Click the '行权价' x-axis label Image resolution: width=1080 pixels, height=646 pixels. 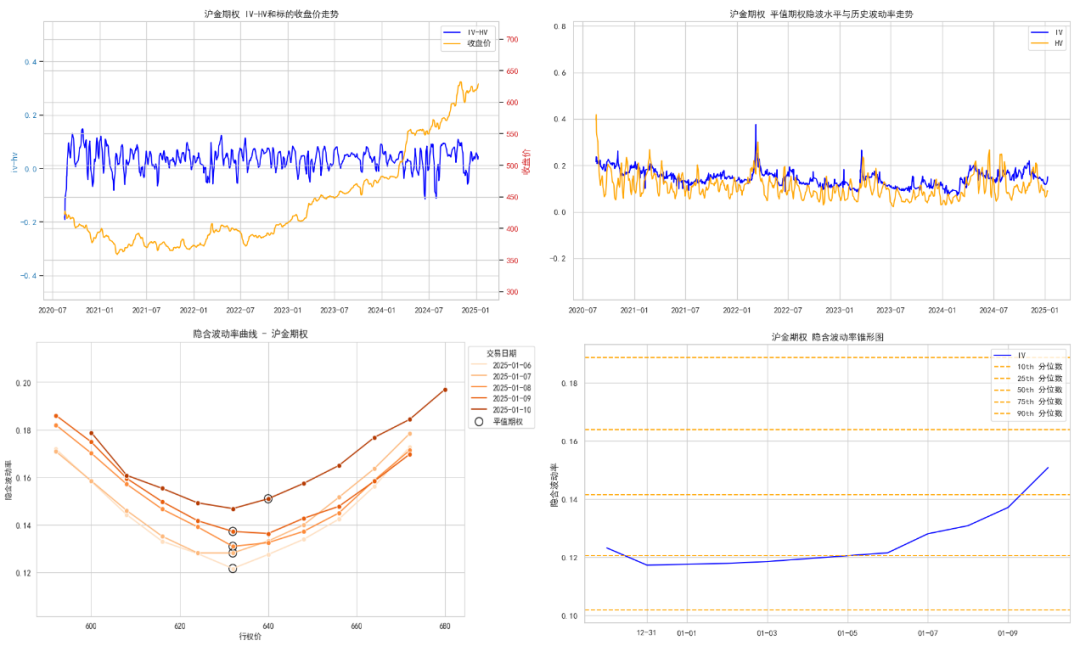(250, 636)
